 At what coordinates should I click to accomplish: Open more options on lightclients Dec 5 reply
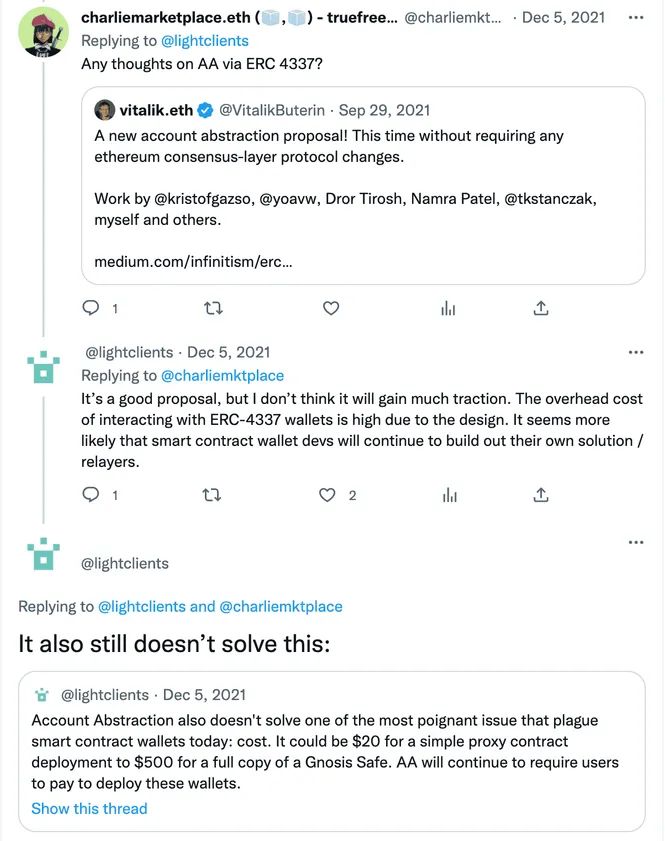[x=636, y=352]
